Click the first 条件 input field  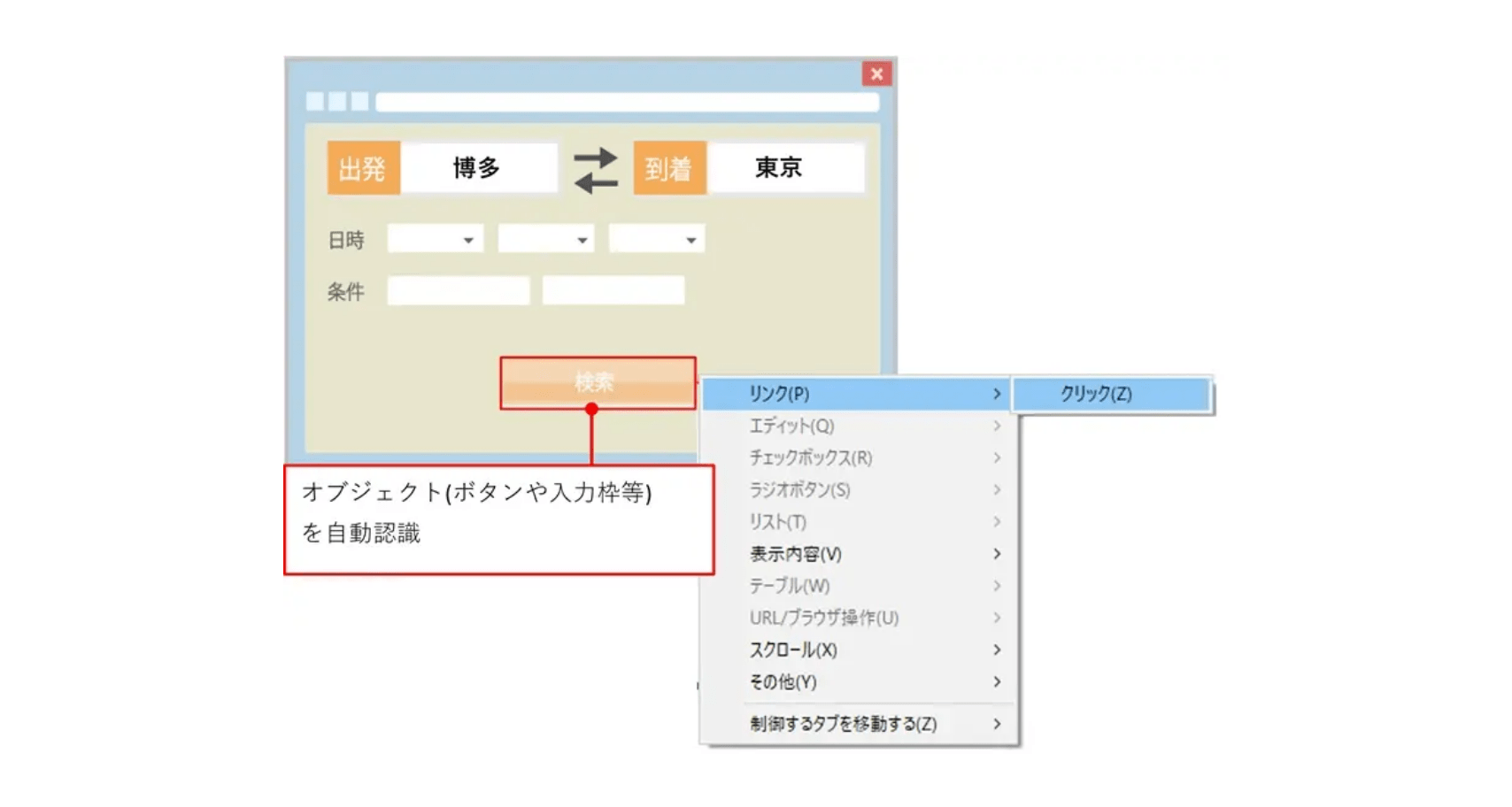click(459, 291)
